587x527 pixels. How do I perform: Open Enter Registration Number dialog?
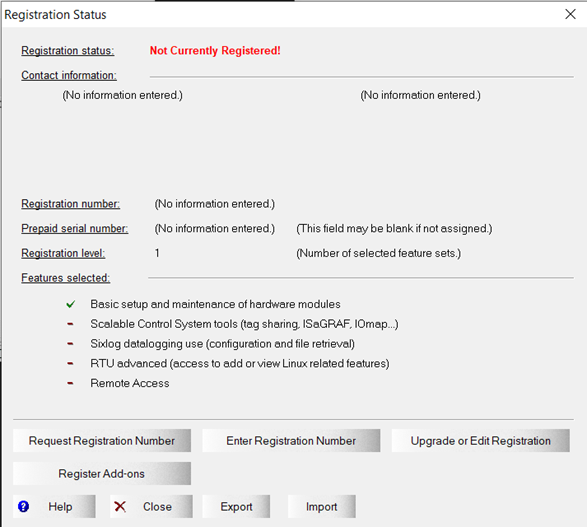291,441
